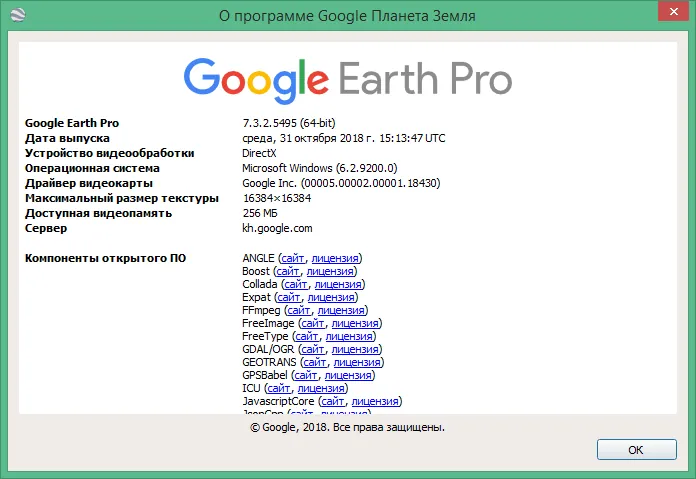Click the 16384×16384 texture size value
This screenshot has height=479, width=696.
tap(277, 198)
